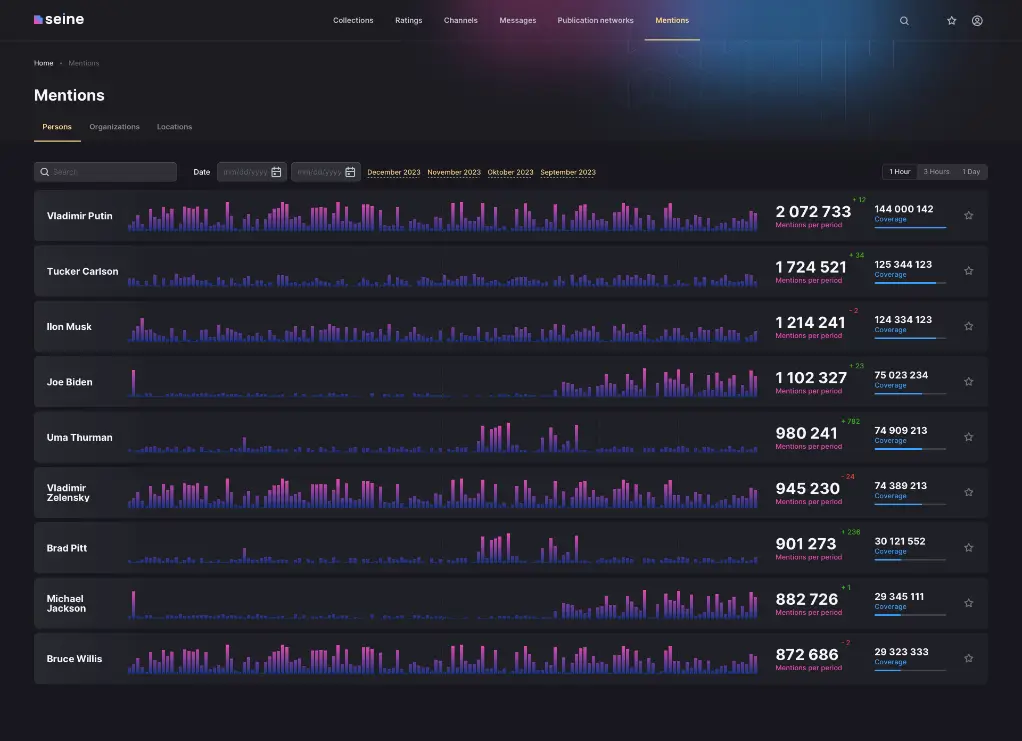
Task: Click coverage value 29 345 111
Action: (x=899, y=597)
